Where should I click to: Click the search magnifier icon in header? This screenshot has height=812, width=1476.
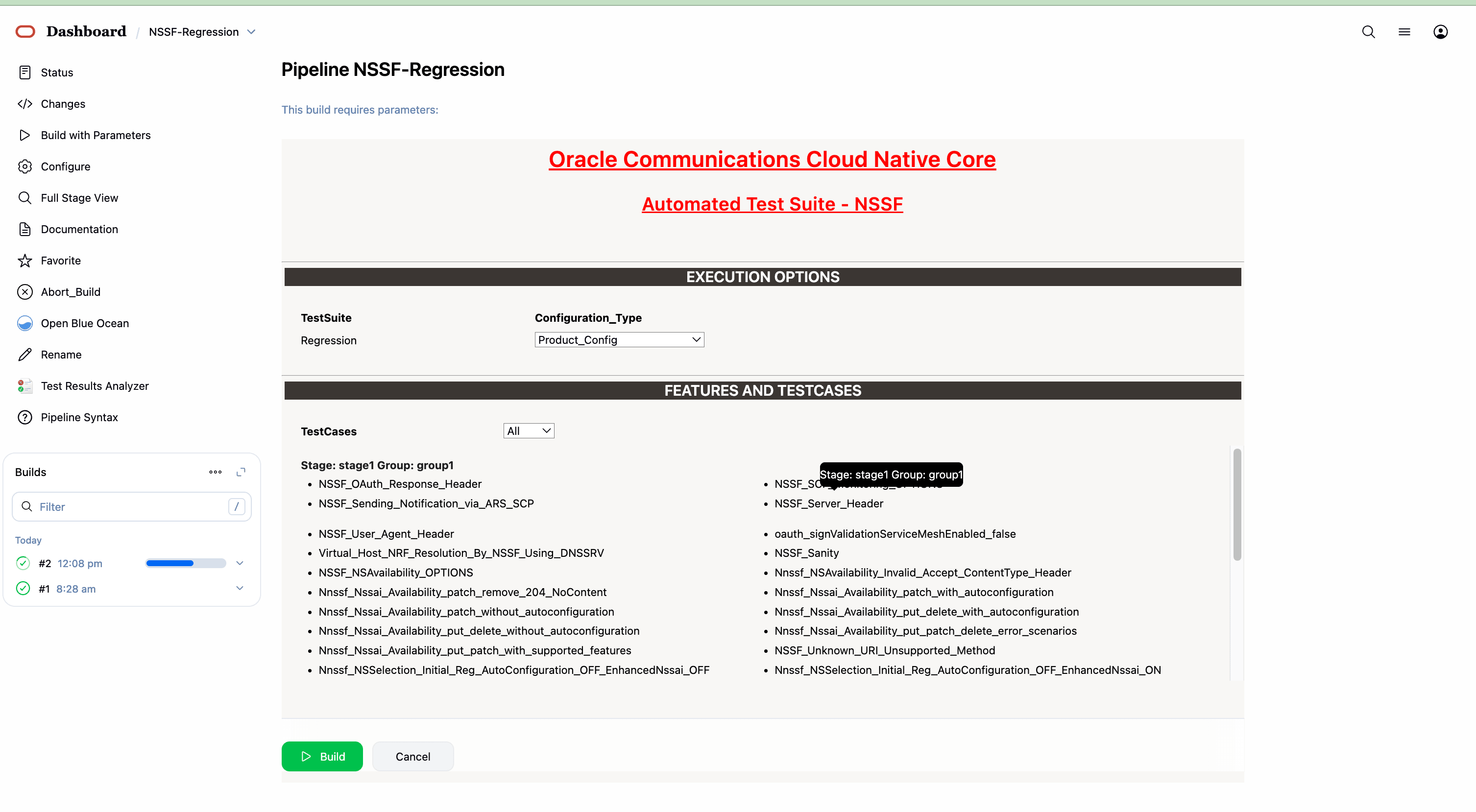tap(1368, 32)
